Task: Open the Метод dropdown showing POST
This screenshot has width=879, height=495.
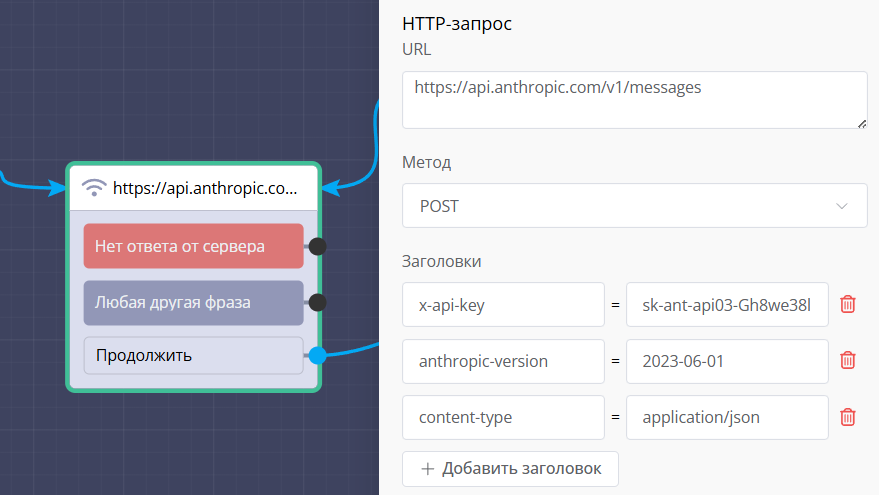Action: tap(634, 206)
